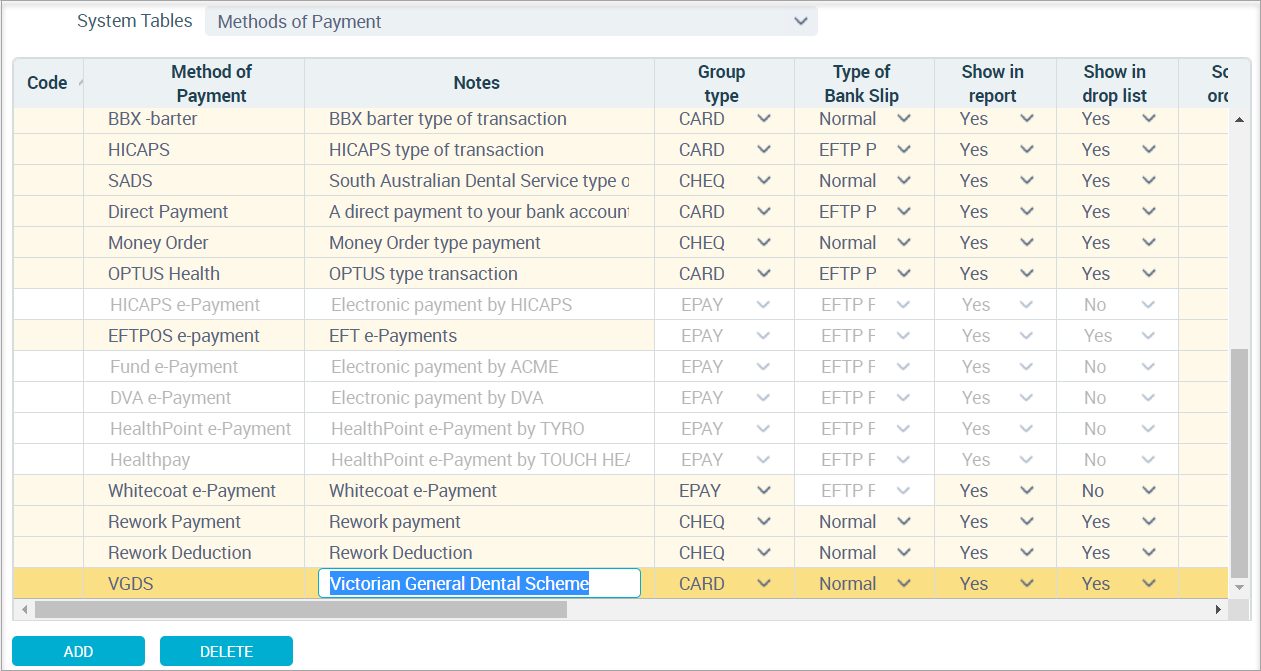Screen dimensions: 1261x671
Task: Select the VGDS method of payment cell
Action: 194,583
